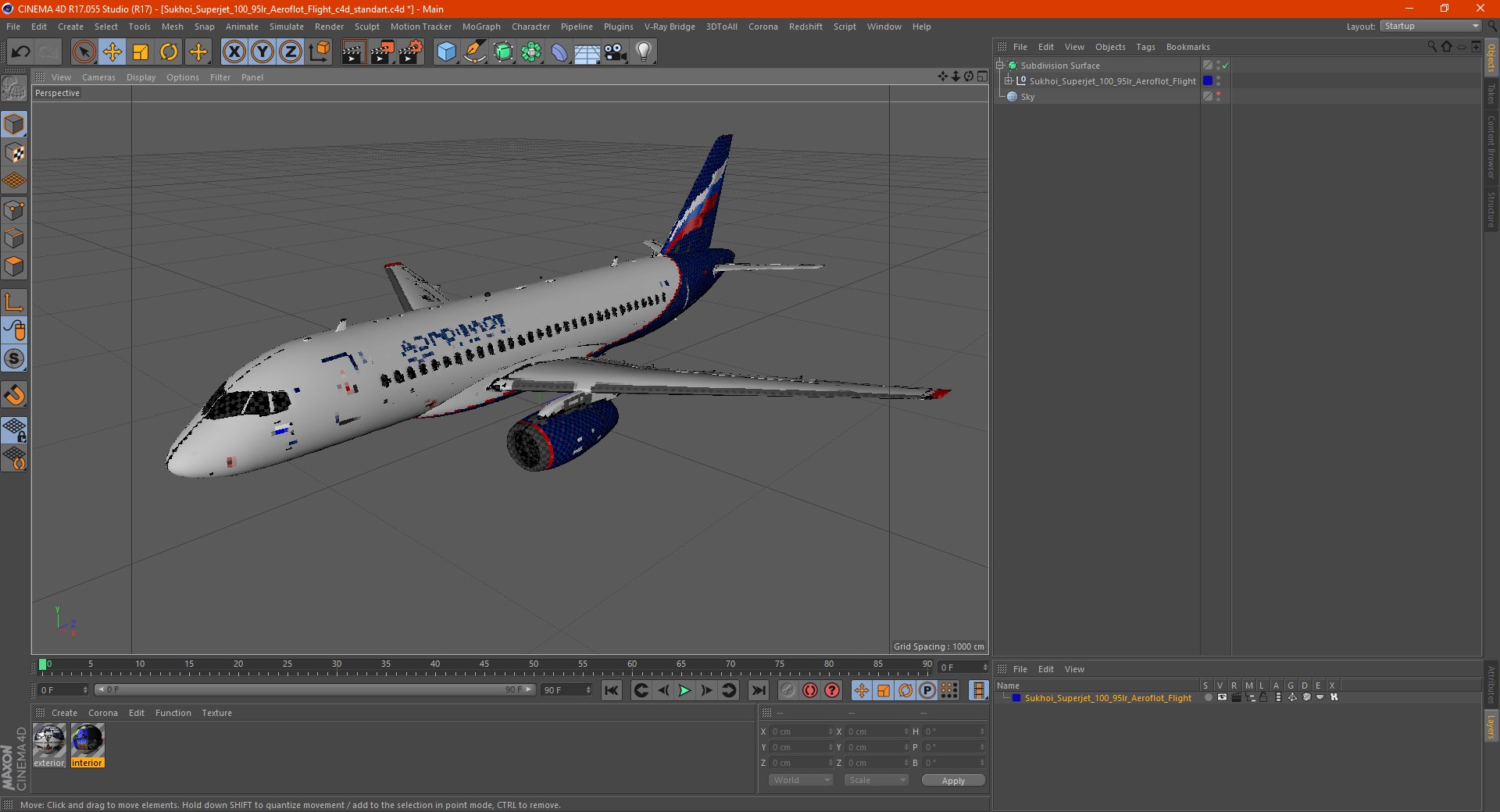Click blue layer swatch of Sukhoi object

click(x=1208, y=81)
